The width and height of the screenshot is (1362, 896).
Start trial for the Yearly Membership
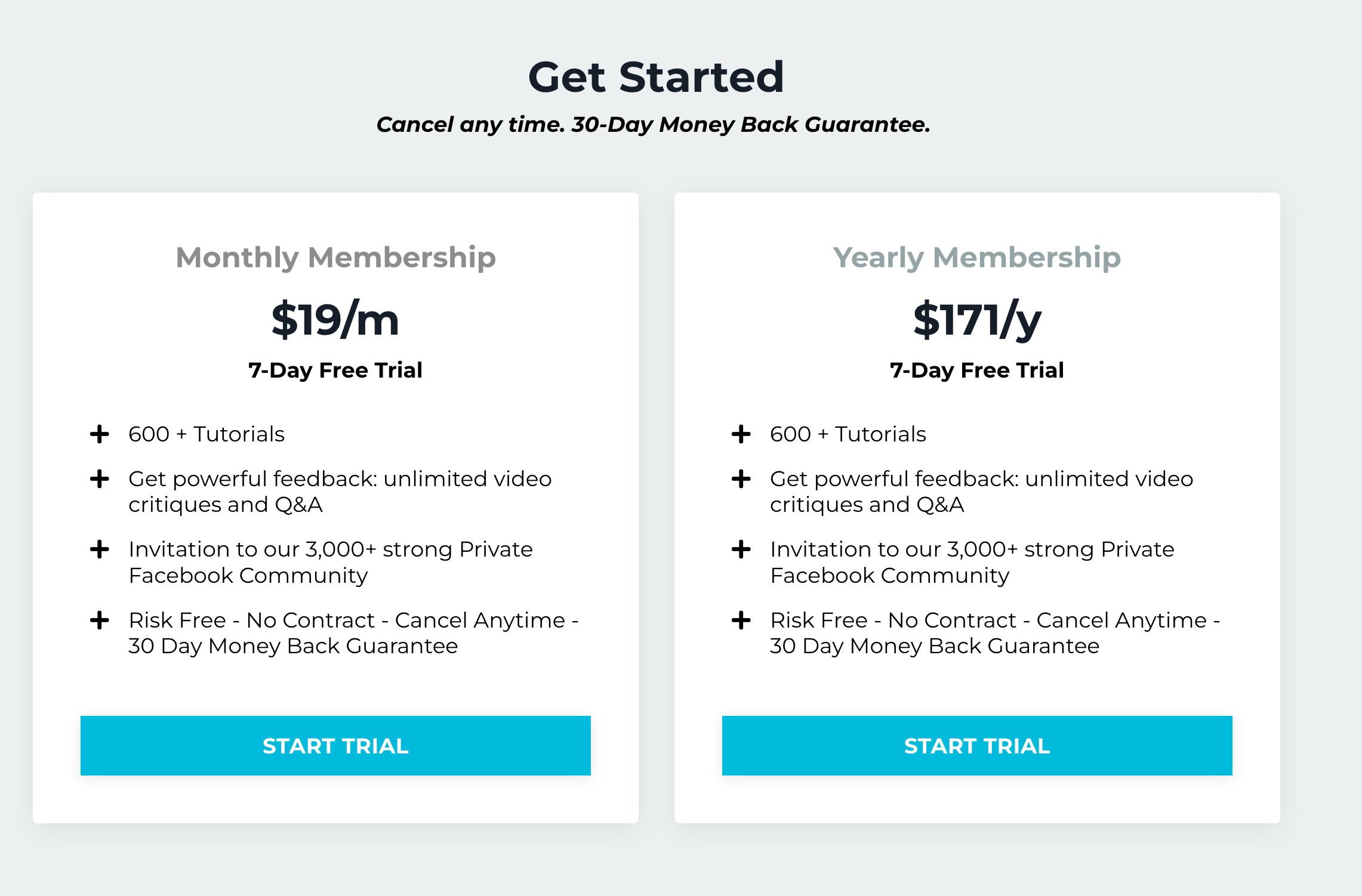point(977,746)
